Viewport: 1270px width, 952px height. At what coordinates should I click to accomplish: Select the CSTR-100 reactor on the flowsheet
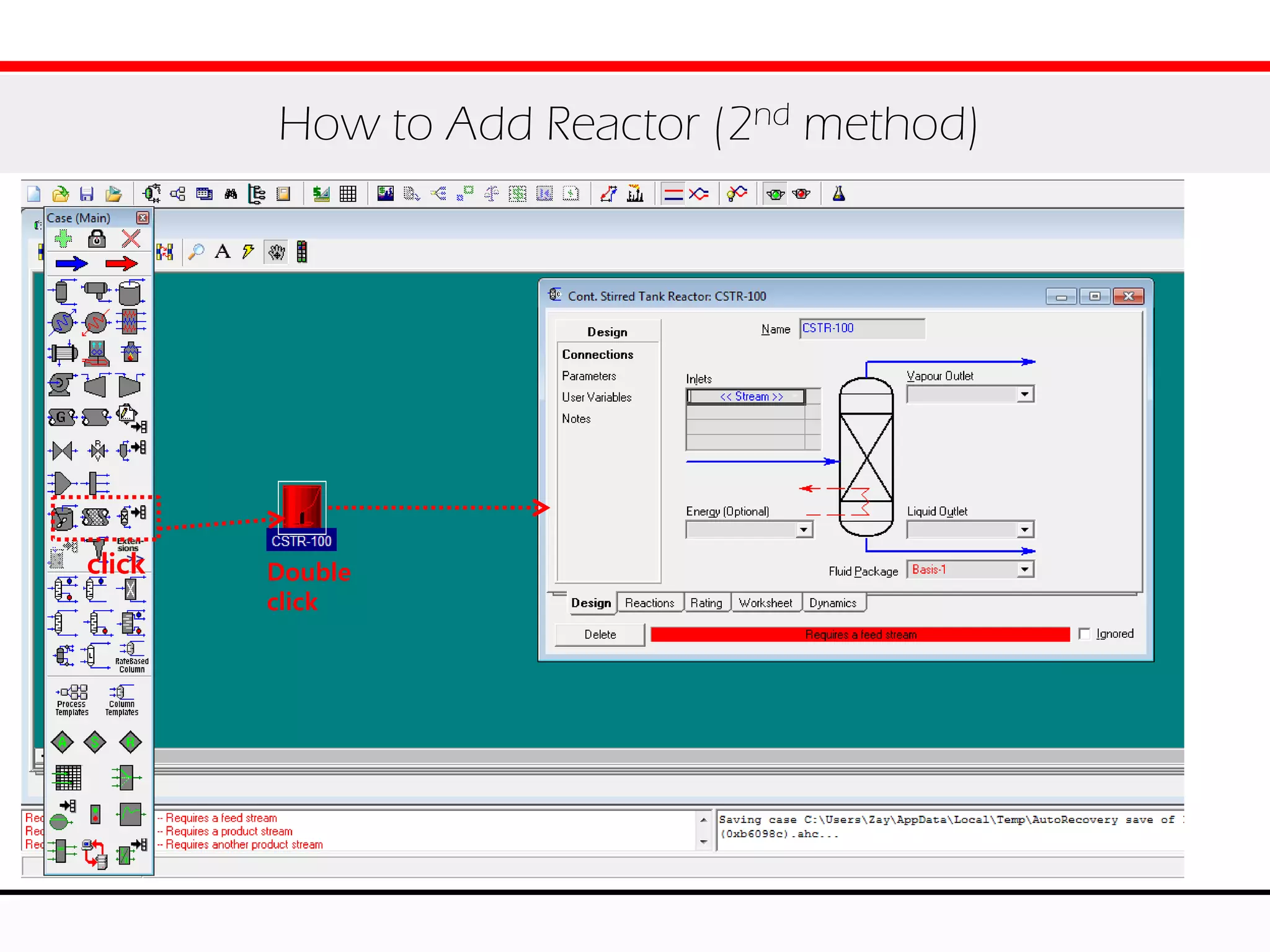pos(302,507)
